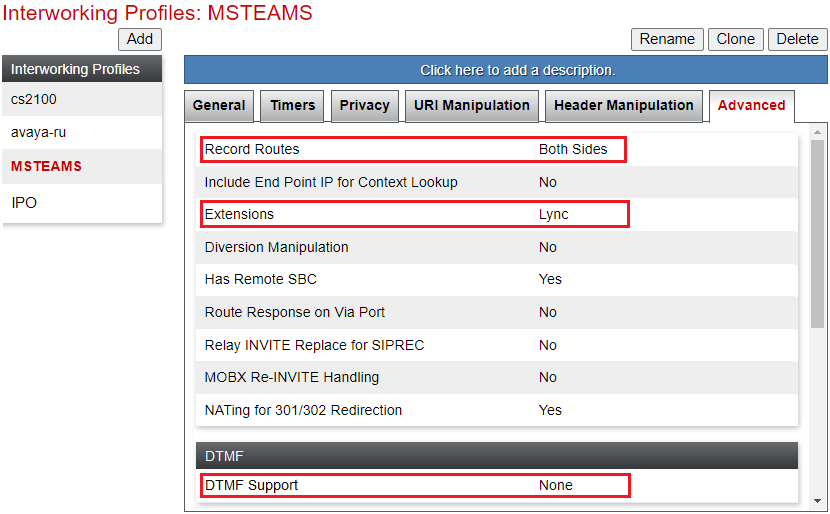Switch to the Timers tab
This screenshot has height=514, width=830.
pyautogui.click(x=292, y=106)
